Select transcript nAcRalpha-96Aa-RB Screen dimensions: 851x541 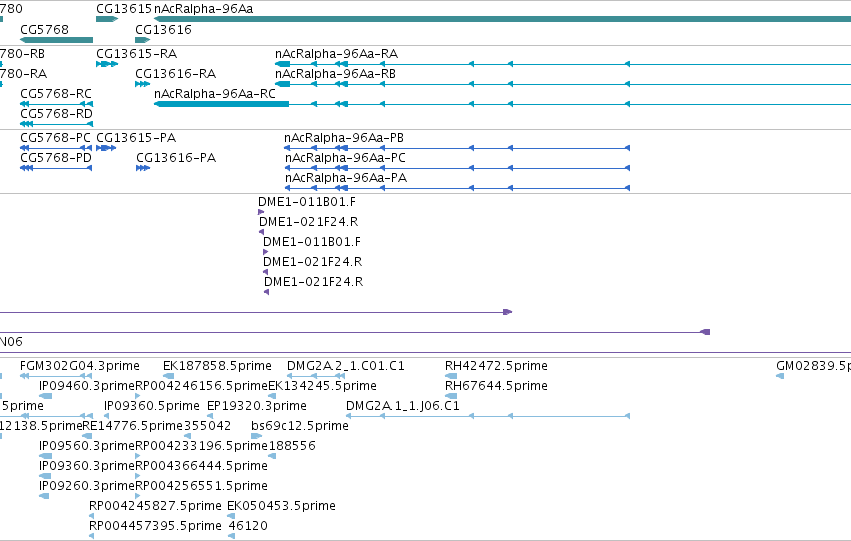335,73
